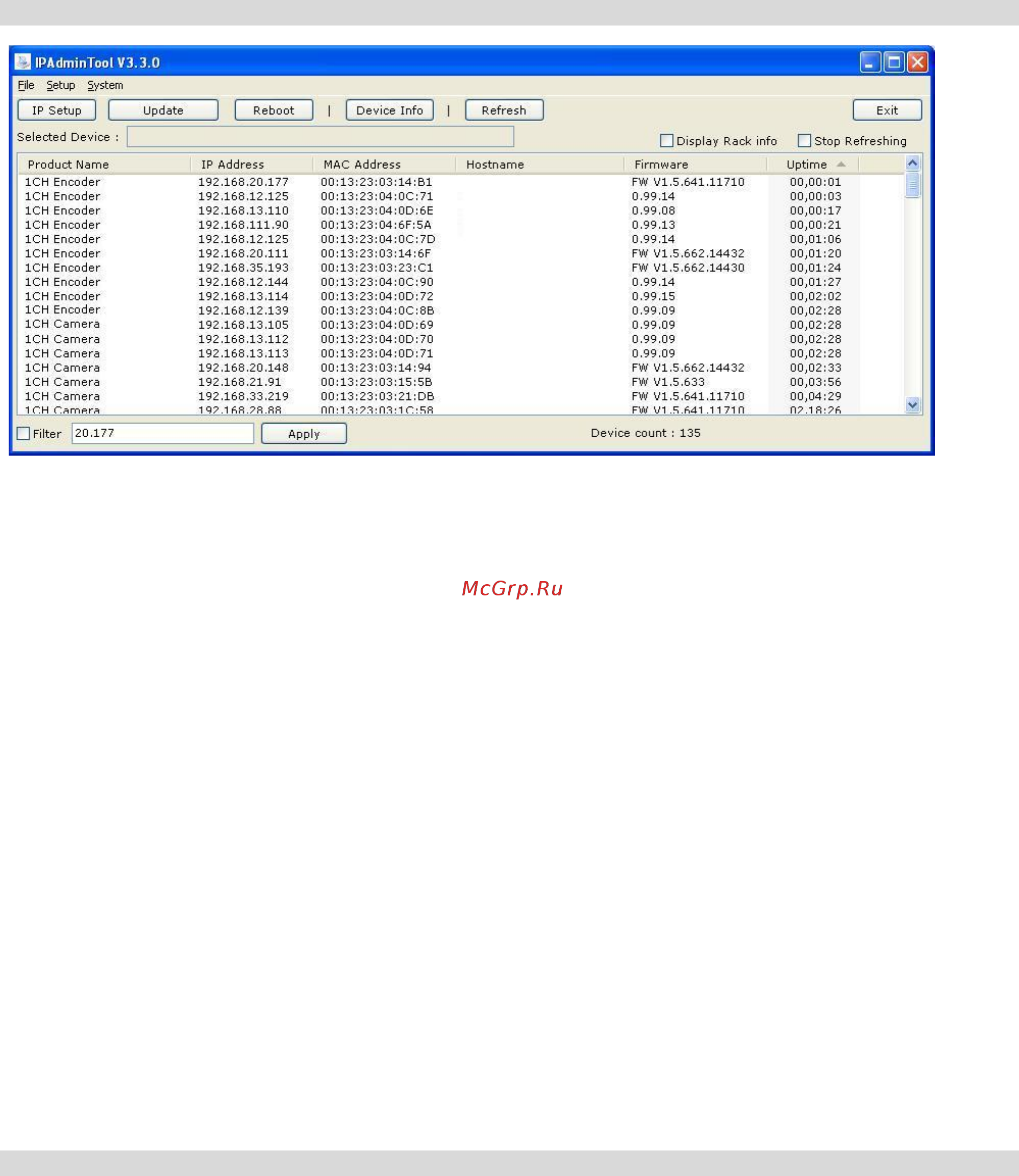Close the IPAdminTool window
Image resolution: width=1019 pixels, height=1176 pixels.
click(918, 62)
